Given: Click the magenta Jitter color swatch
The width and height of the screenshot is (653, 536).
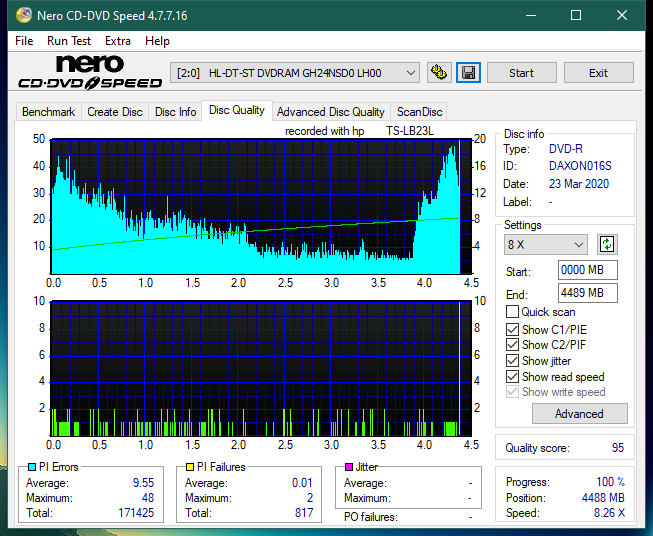Looking at the screenshot, I should coord(349,467).
